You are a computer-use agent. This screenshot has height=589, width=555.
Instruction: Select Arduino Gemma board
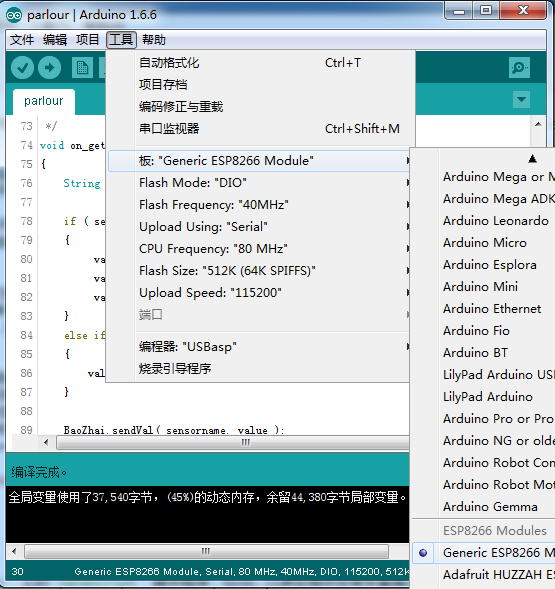(x=484, y=506)
